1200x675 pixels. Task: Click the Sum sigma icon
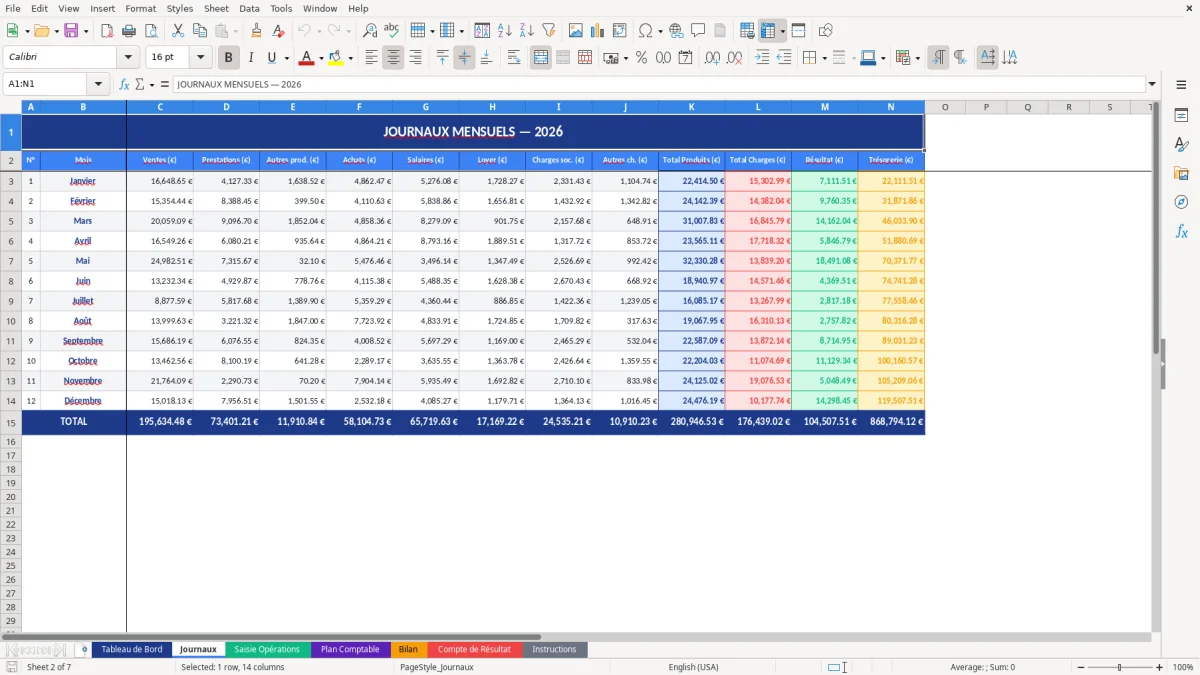tap(139, 84)
